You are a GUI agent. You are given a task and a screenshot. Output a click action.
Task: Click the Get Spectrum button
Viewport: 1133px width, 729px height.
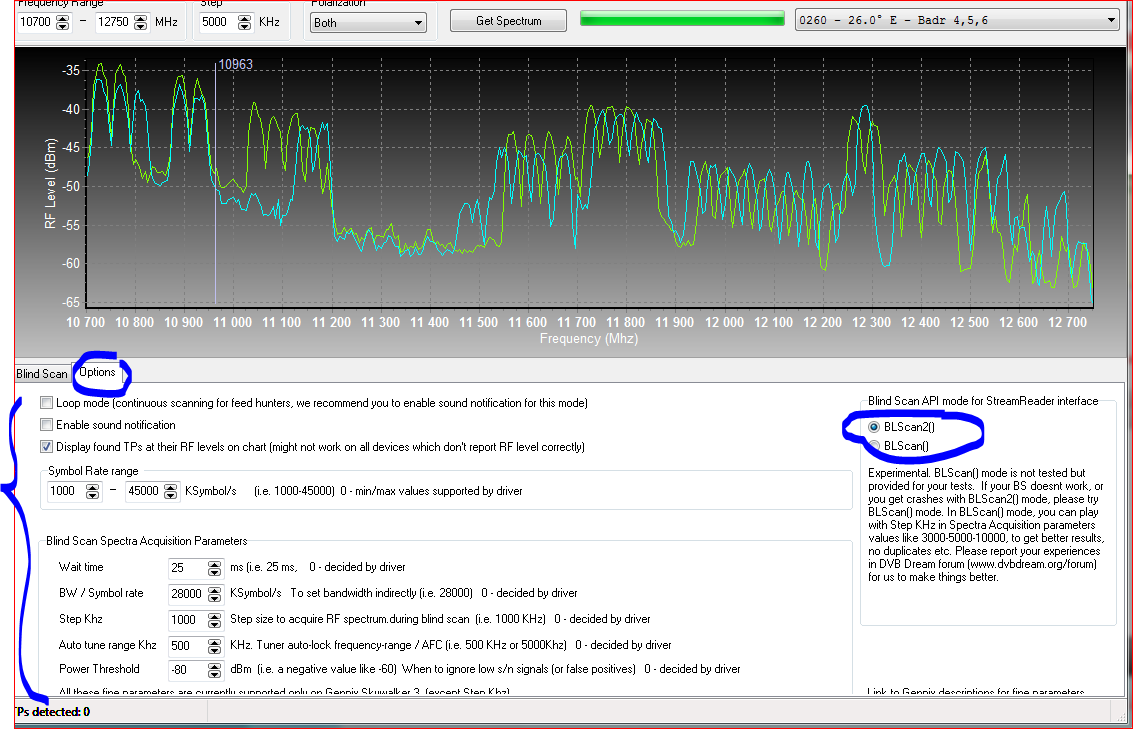click(508, 21)
